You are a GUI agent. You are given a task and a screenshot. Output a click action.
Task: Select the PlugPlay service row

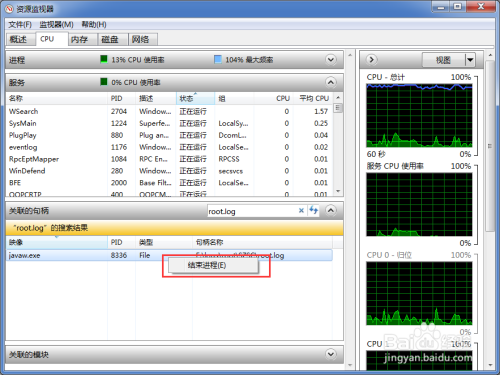pos(170,135)
